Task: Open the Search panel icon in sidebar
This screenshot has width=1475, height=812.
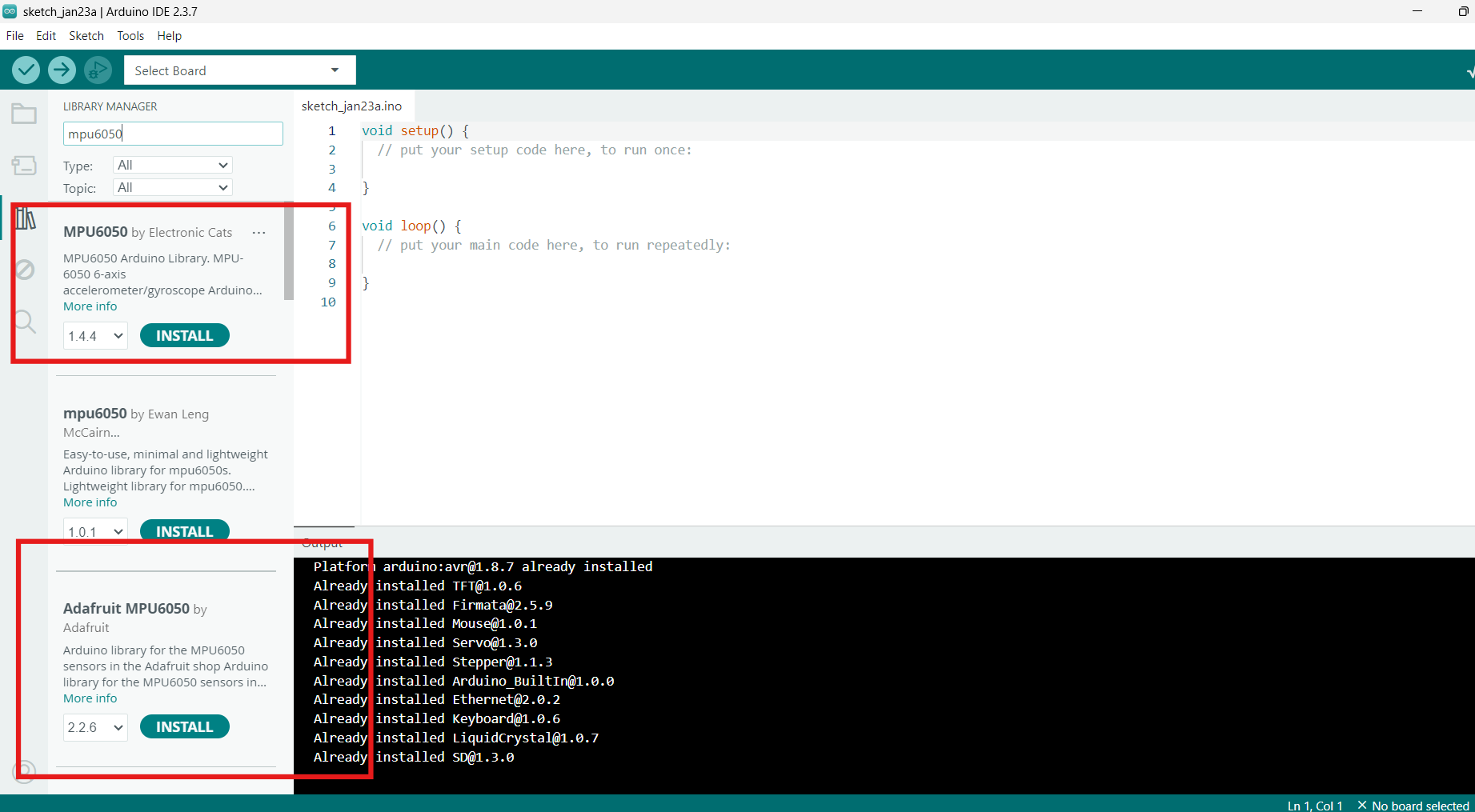Action: (x=24, y=322)
